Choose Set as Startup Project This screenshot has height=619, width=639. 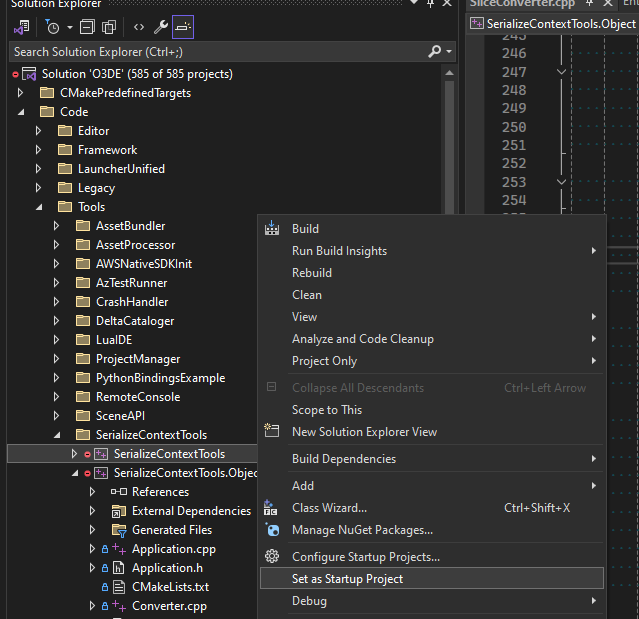pos(432,579)
